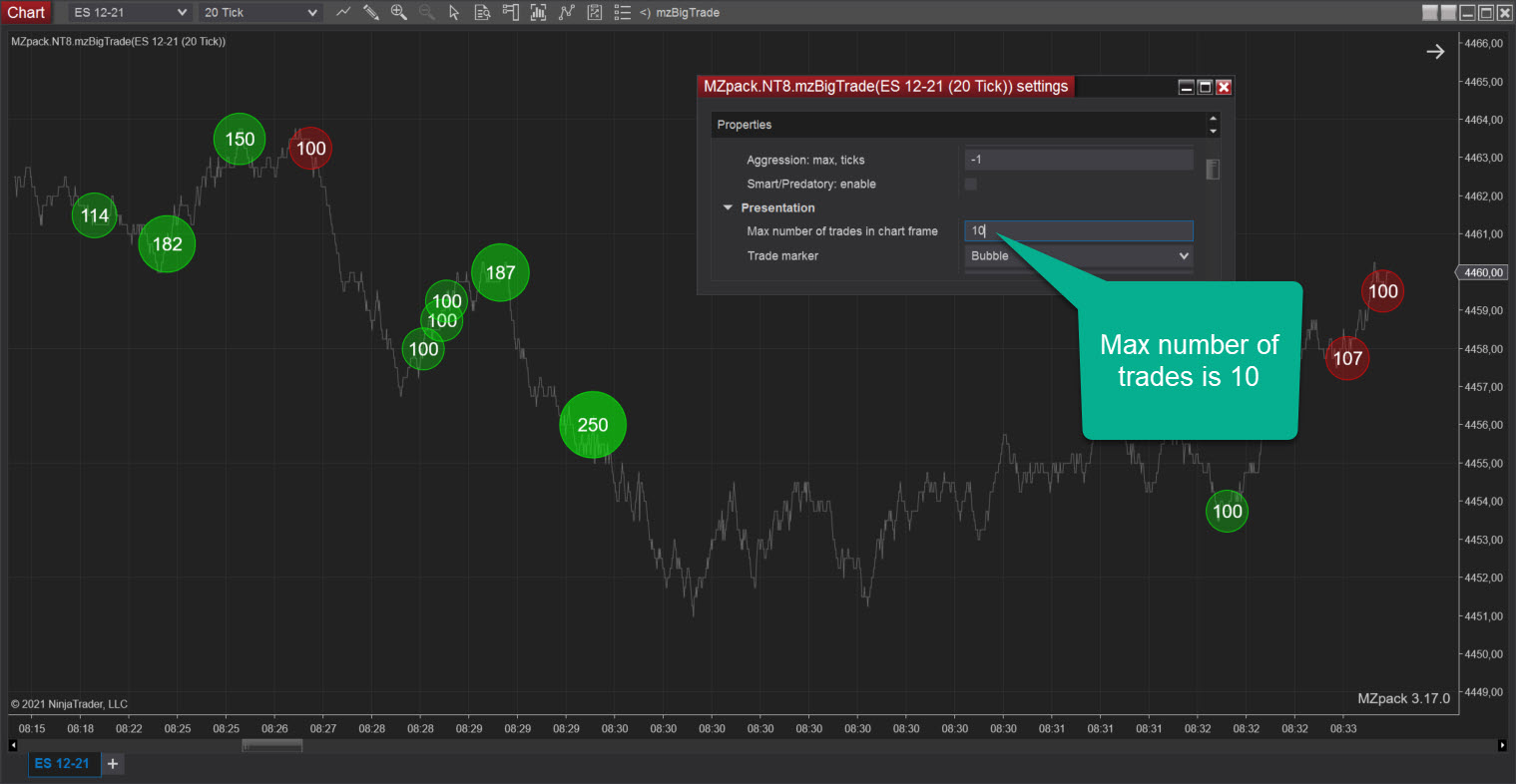1516x784 pixels.
Task: Click the scroll-to-latest right arrow in chart
Action: pyautogui.click(x=1435, y=51)
